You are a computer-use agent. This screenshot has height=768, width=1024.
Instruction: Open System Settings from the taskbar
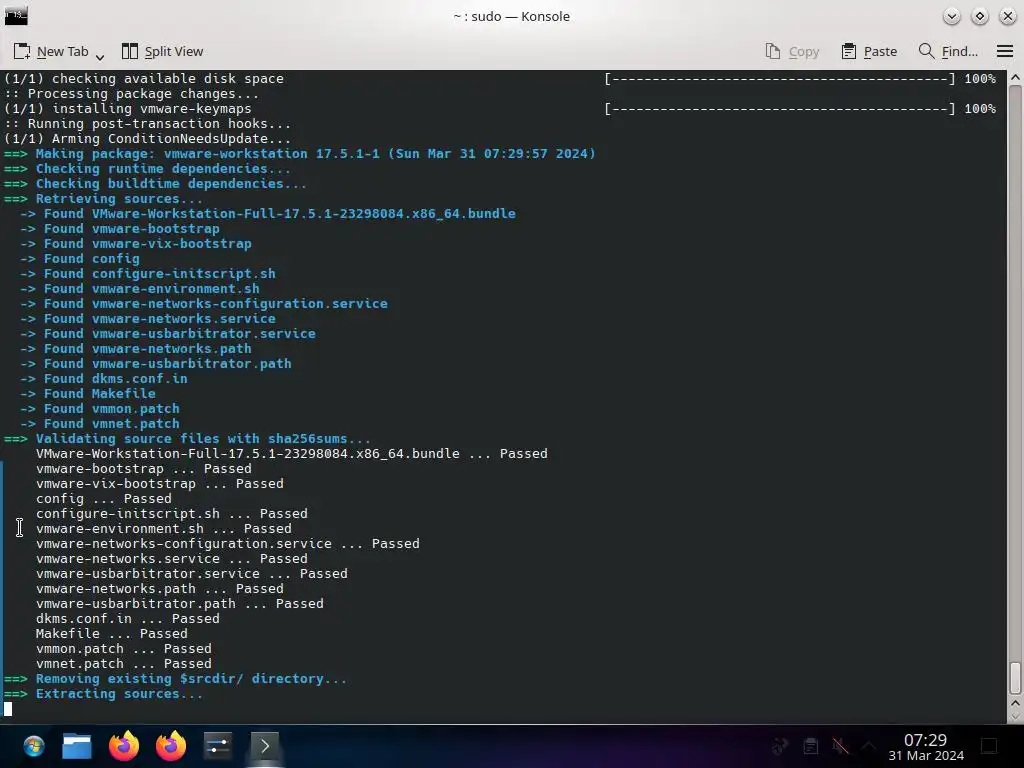217,746
